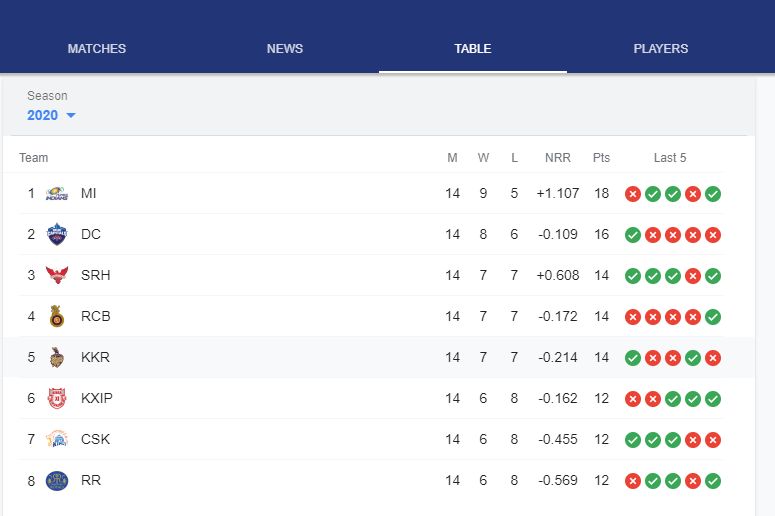Click the KXIP team logo
The image size is (775, 516).
click(57, 398)
